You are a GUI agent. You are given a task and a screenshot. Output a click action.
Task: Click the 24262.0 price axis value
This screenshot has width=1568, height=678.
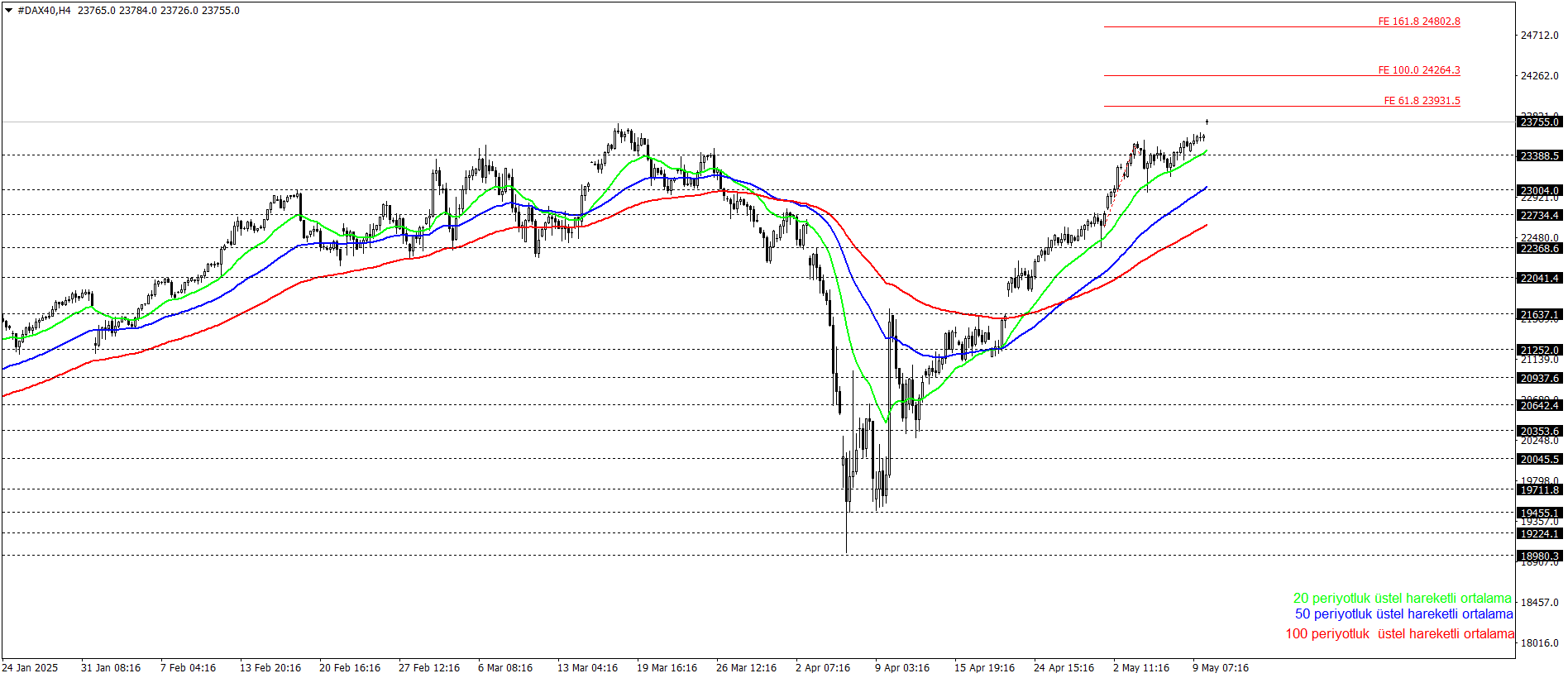pyautogui.click(x=1540, y=76)
